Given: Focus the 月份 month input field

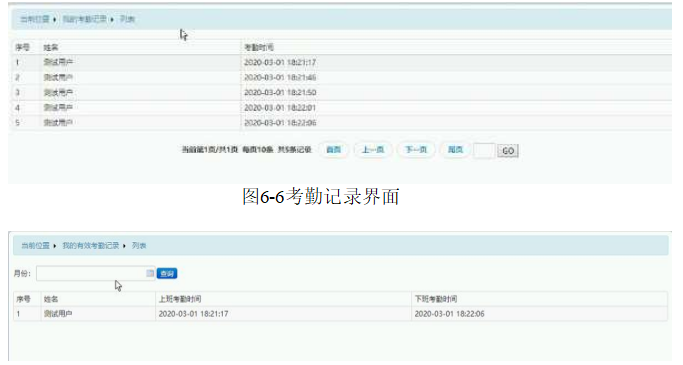Looking at the screenshot, I should pos(95,274).
